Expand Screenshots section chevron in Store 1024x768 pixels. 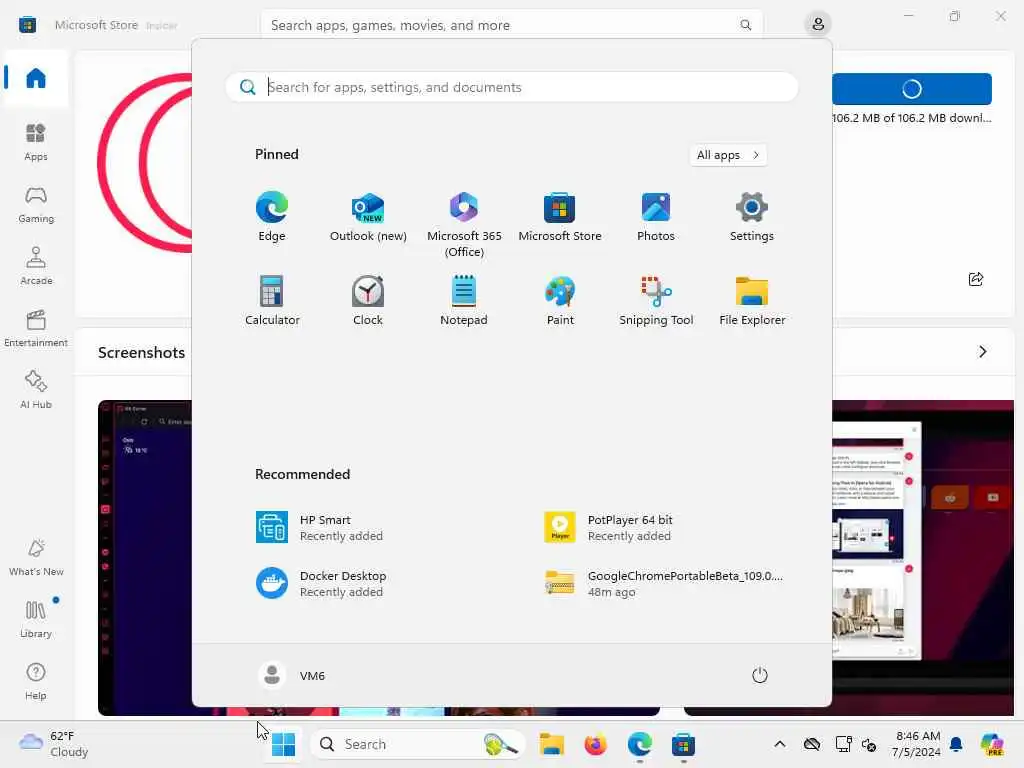(982, 352)
